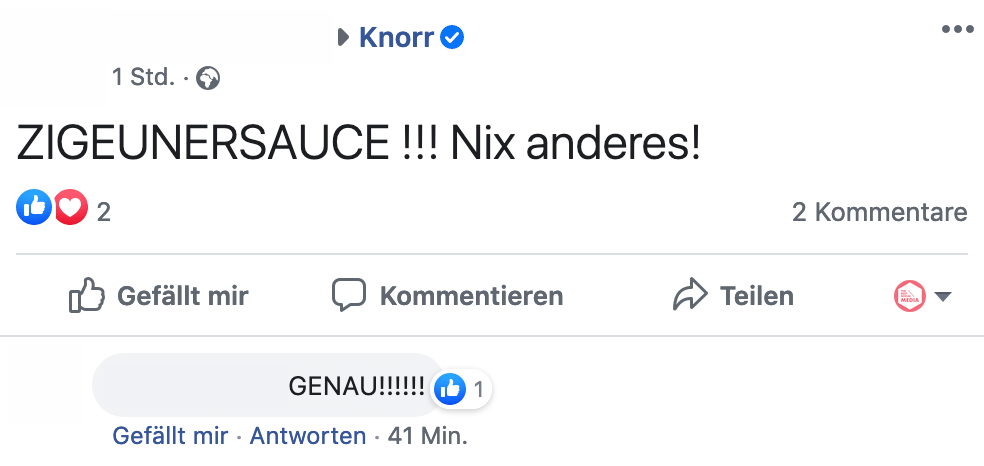The image size is (984, 466).
Task: Click Antworten to reply to the comment
Action: (x=307, y=436)
